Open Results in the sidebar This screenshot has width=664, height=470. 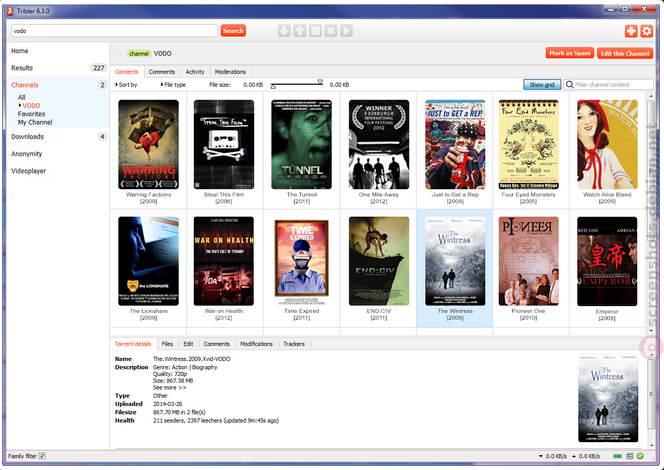pos(22,68)
